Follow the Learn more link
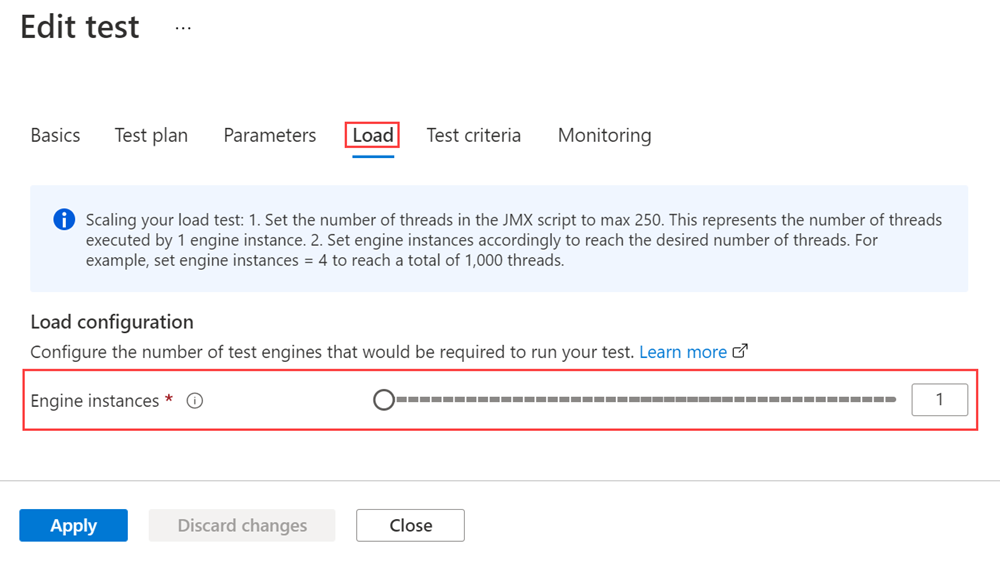Viewport: 1000px width, 561px height. [682, 352]
